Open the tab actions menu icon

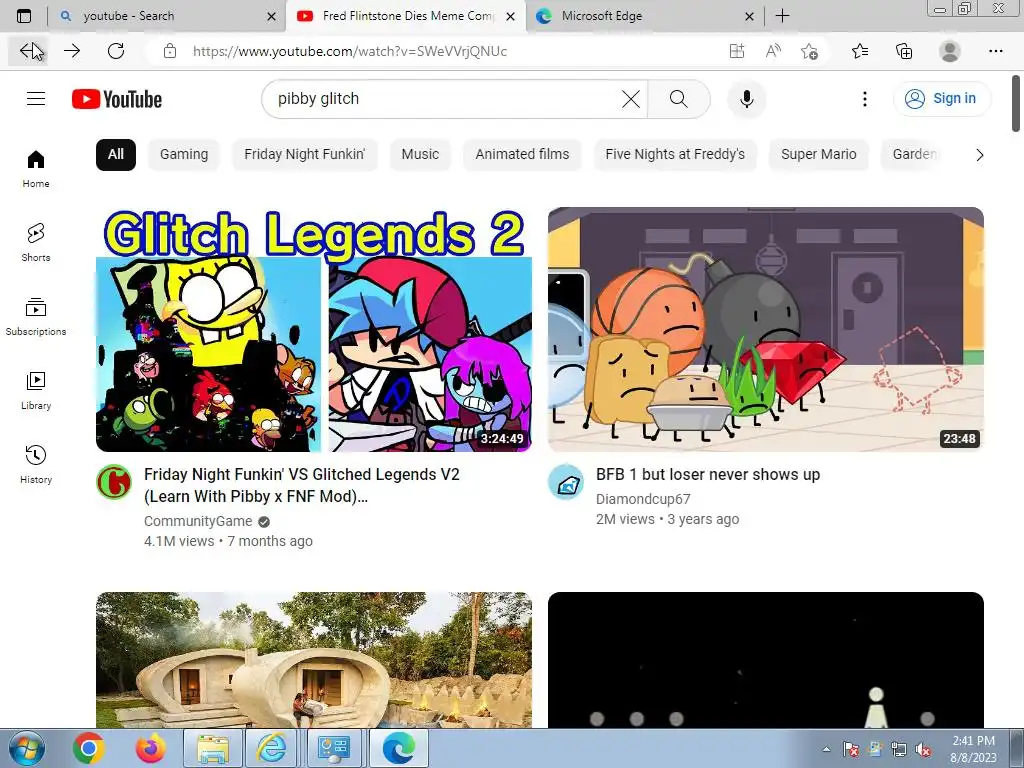(24, 16)
